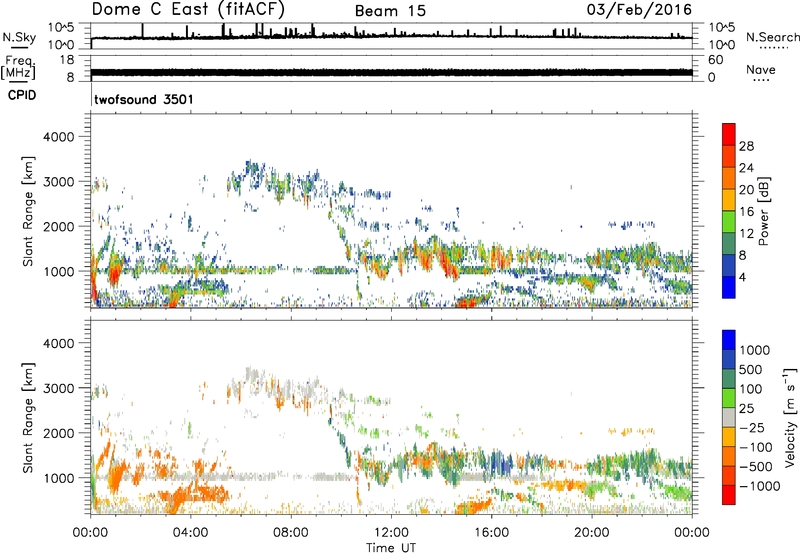Click the 'Velocity [m s-1]' colorbar label
Viewport: 800px width, 554px height.
(790, 417)
